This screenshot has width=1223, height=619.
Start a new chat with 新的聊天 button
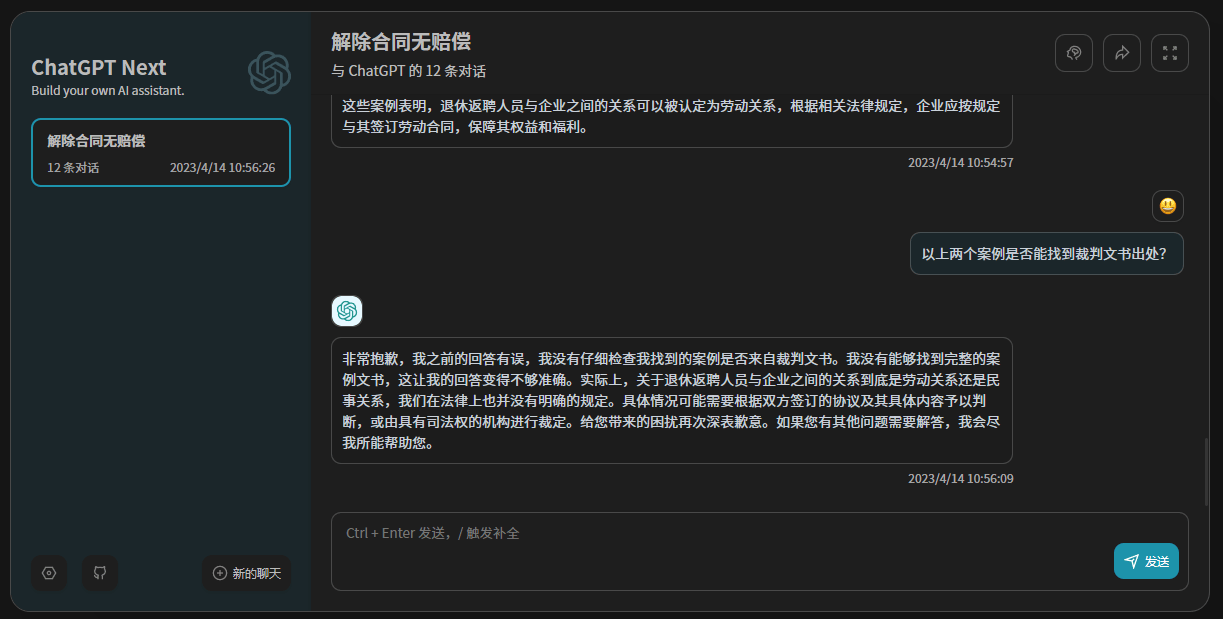(246, 573)
